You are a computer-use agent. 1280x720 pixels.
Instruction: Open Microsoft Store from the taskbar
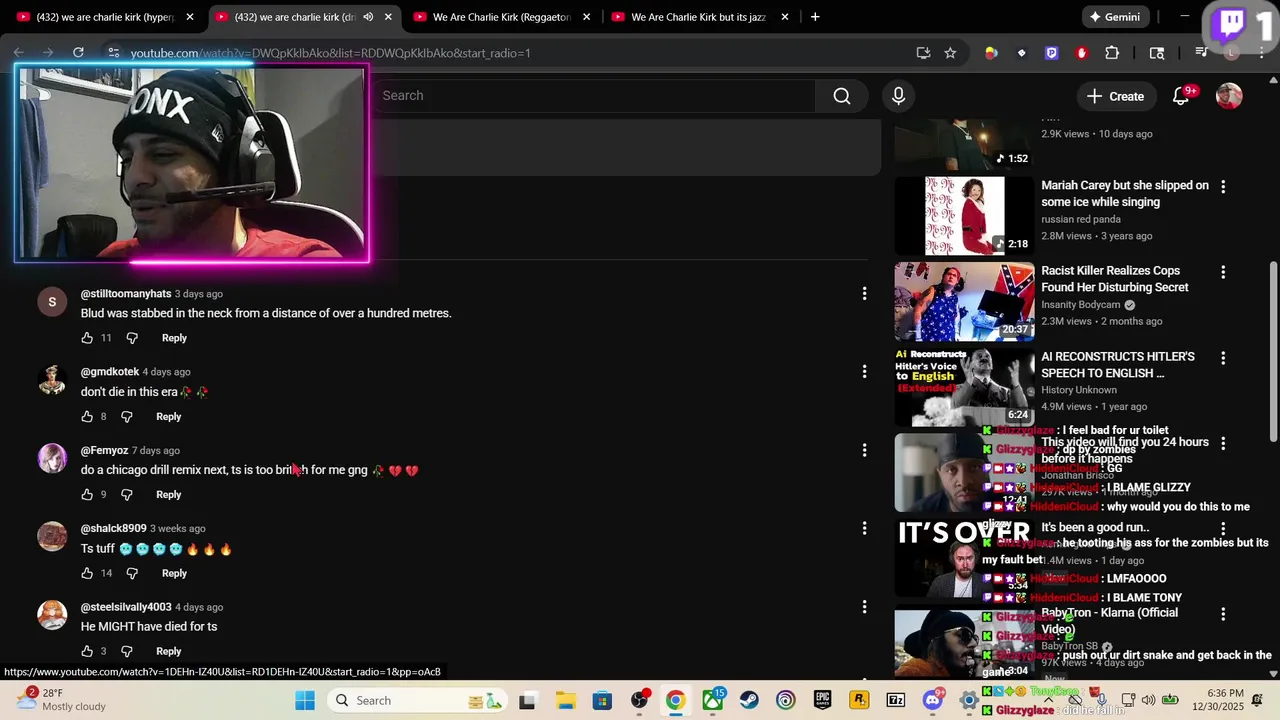(x=602, y=700)
